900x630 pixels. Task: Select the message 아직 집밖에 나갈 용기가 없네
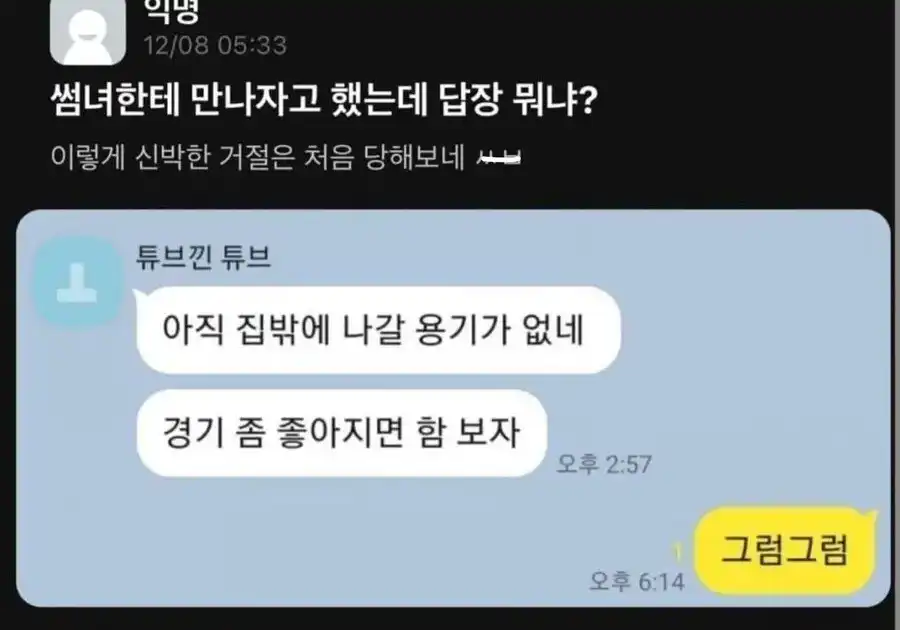378,330
